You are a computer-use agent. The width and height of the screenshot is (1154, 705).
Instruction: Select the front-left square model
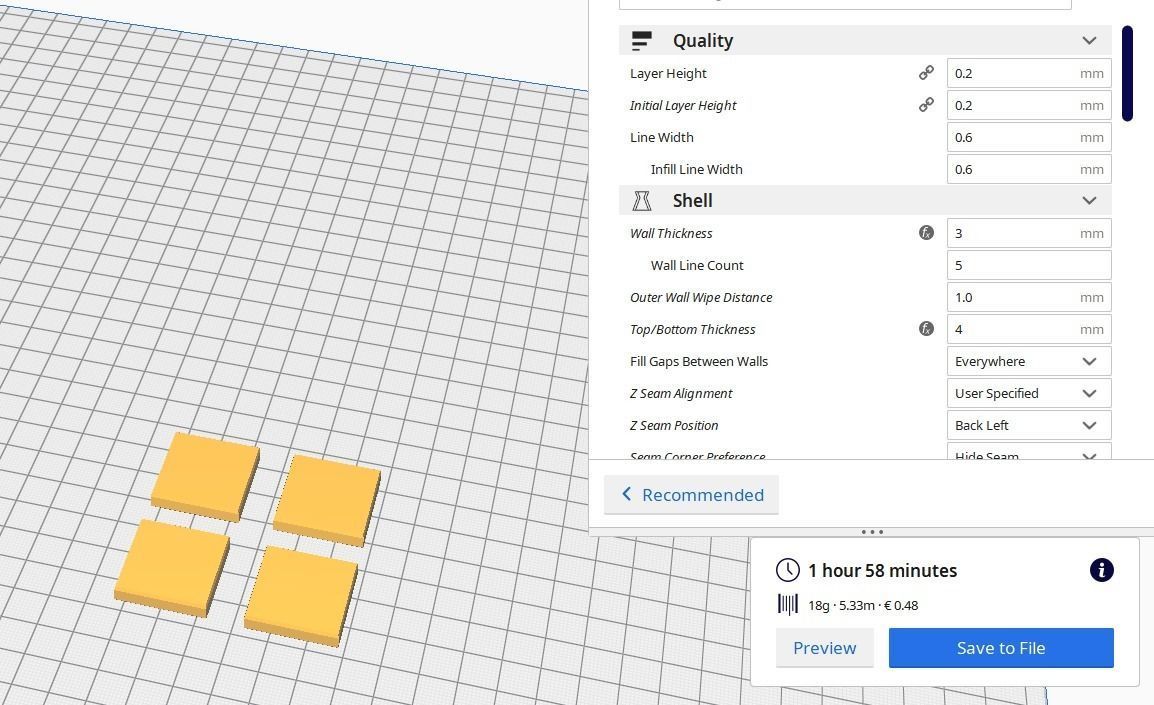(x=172, y=567)
